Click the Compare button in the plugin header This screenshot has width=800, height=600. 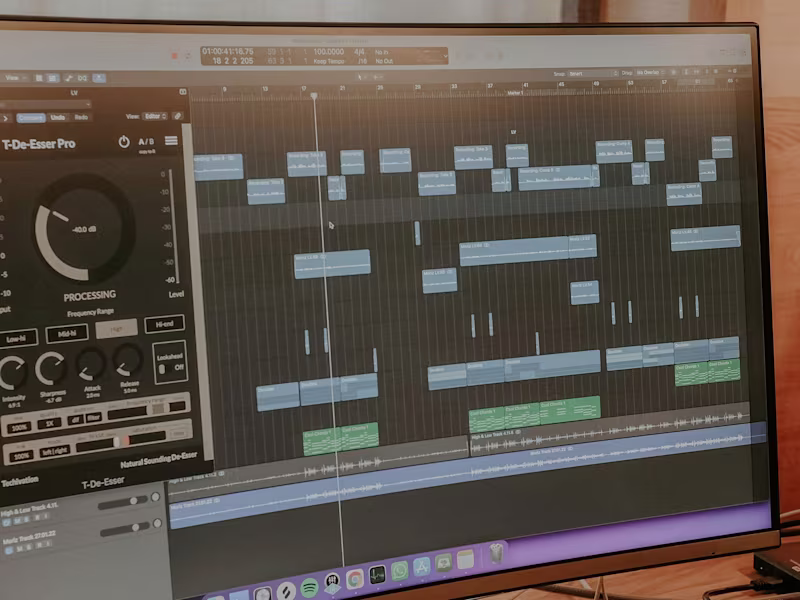(31, 117)
